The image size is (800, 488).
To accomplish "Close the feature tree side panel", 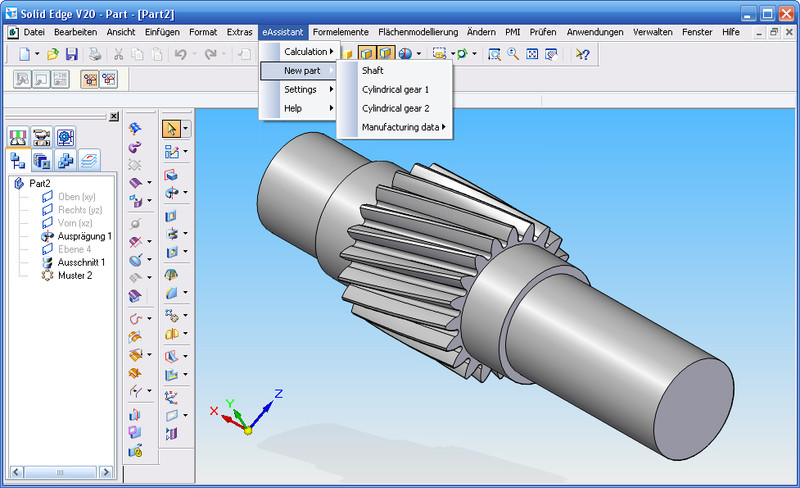I will (x=113, y=117).
